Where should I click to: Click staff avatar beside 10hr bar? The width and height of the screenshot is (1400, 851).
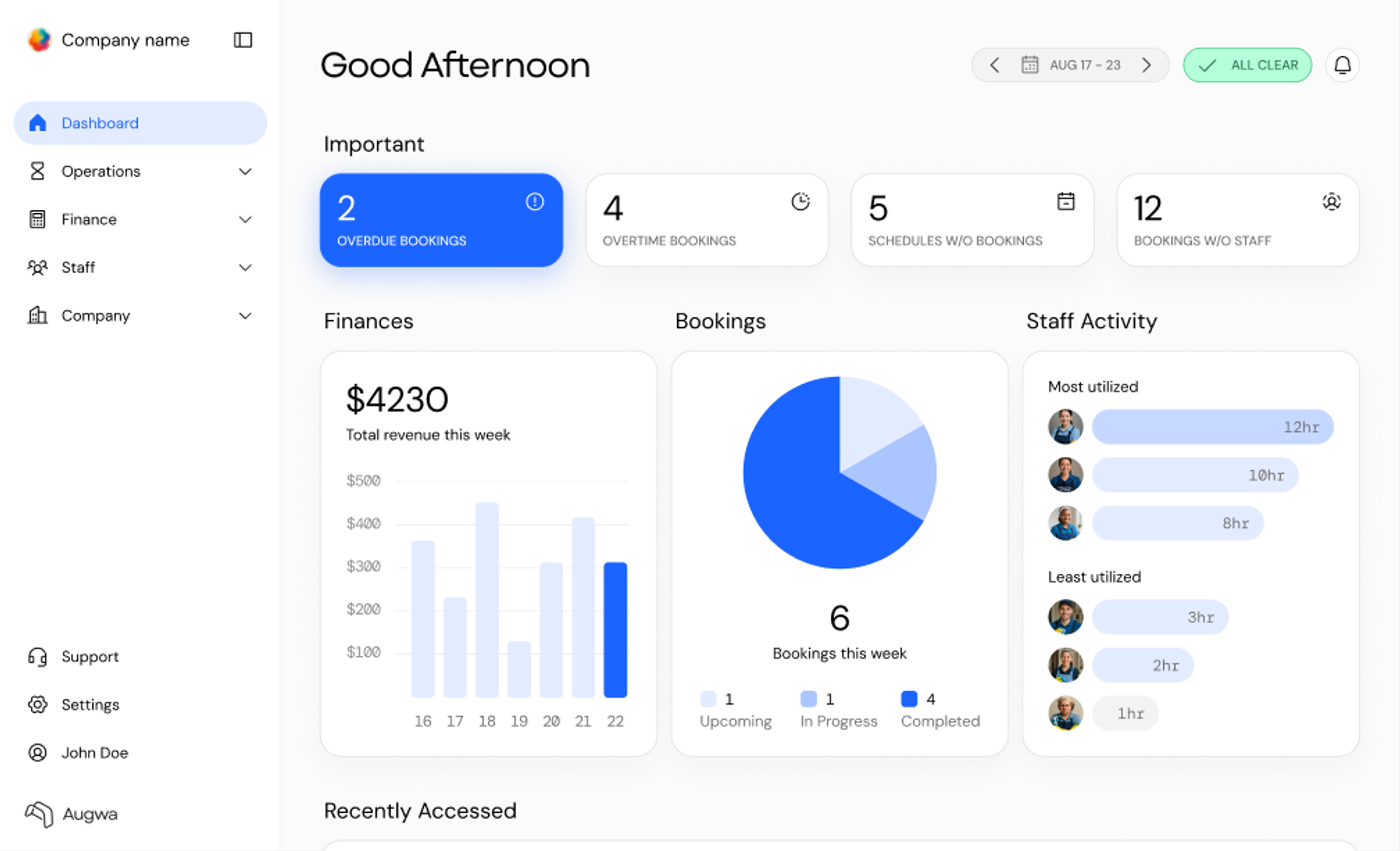(x=1066, y=475)
